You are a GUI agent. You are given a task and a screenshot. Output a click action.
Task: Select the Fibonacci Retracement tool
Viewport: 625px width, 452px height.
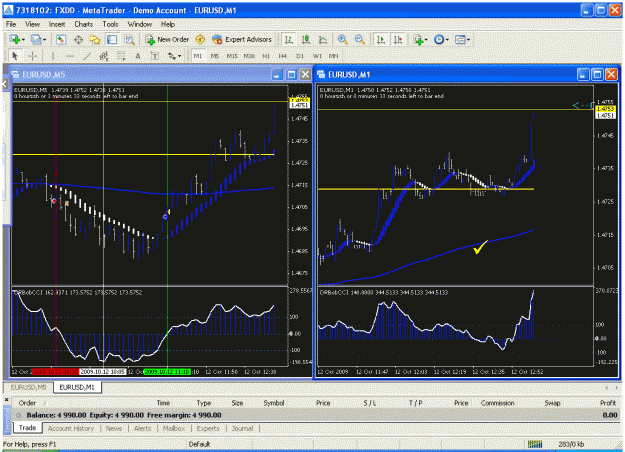(121, 56)
